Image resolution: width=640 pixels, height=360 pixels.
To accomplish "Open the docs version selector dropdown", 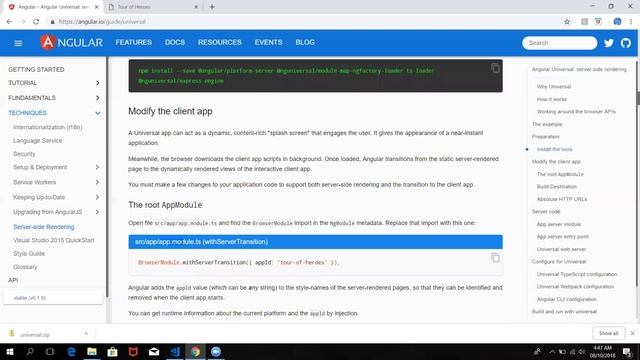I will (53, 298).
